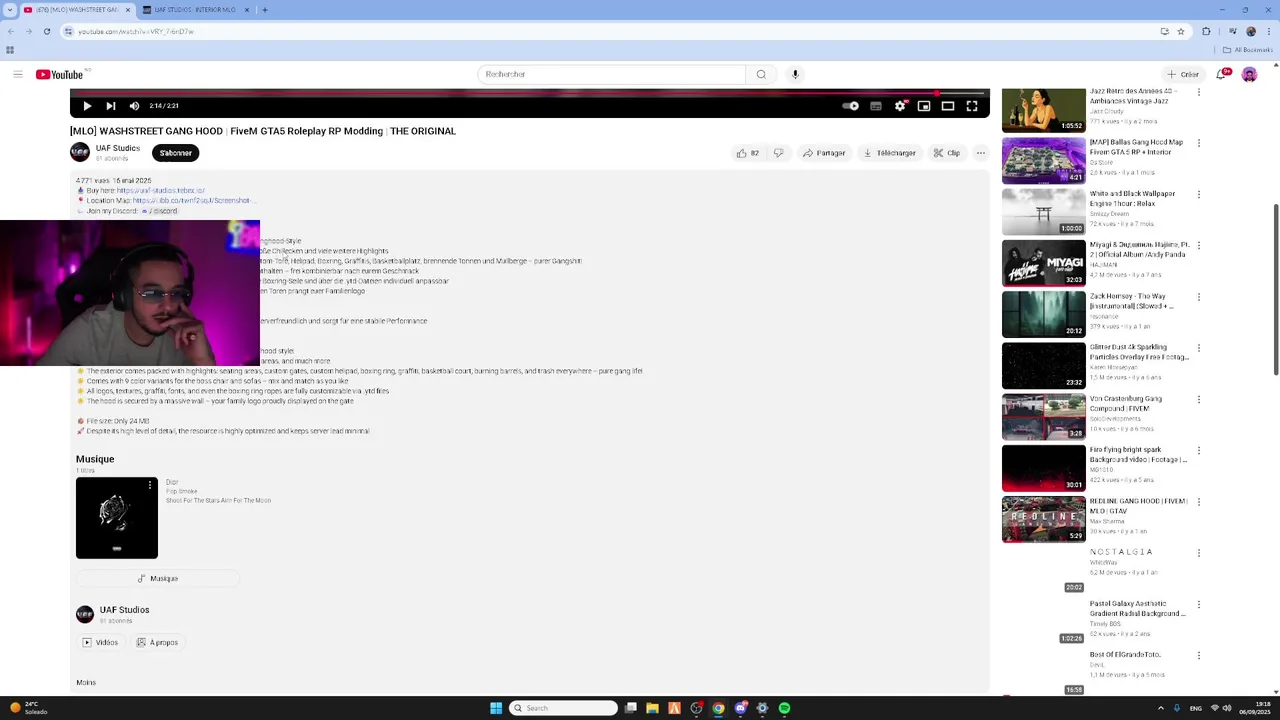Open Chrome apps grid shortcut
Viewport: 1280px width, 720px height.
click(10, 50)
